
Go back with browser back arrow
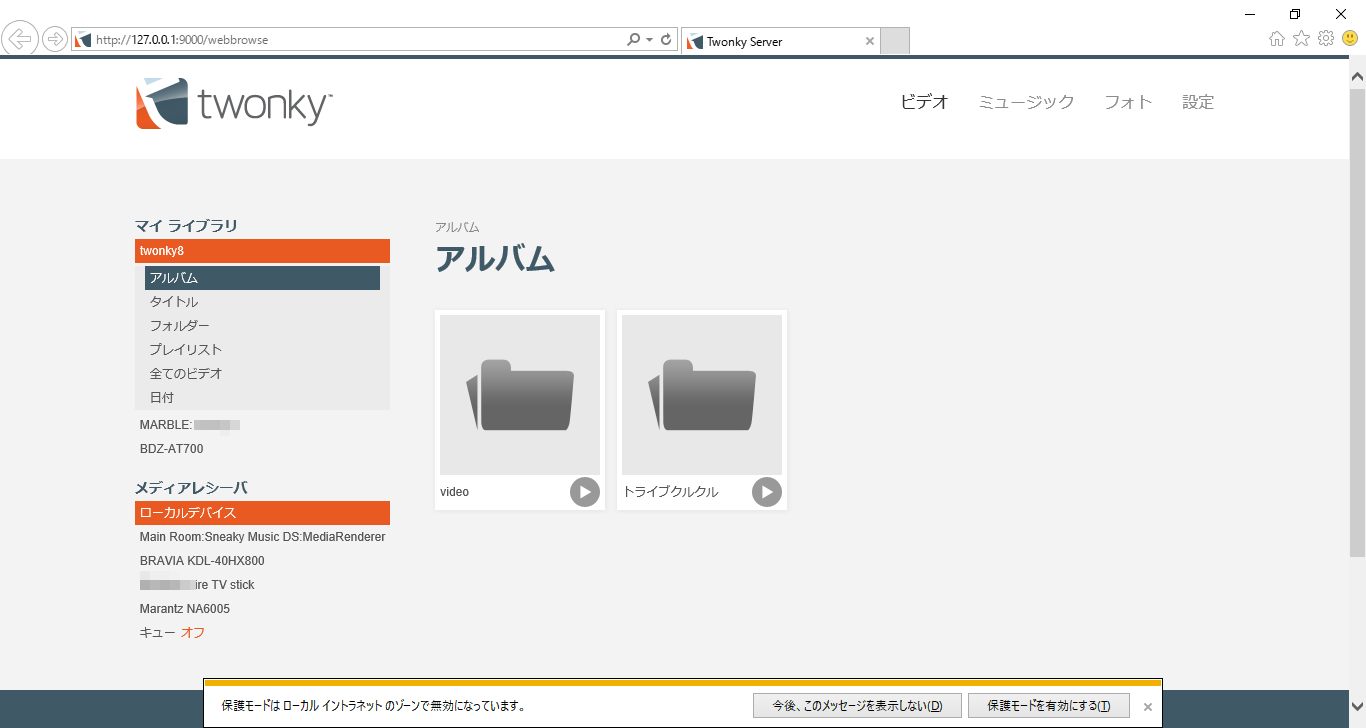[21, 39]
